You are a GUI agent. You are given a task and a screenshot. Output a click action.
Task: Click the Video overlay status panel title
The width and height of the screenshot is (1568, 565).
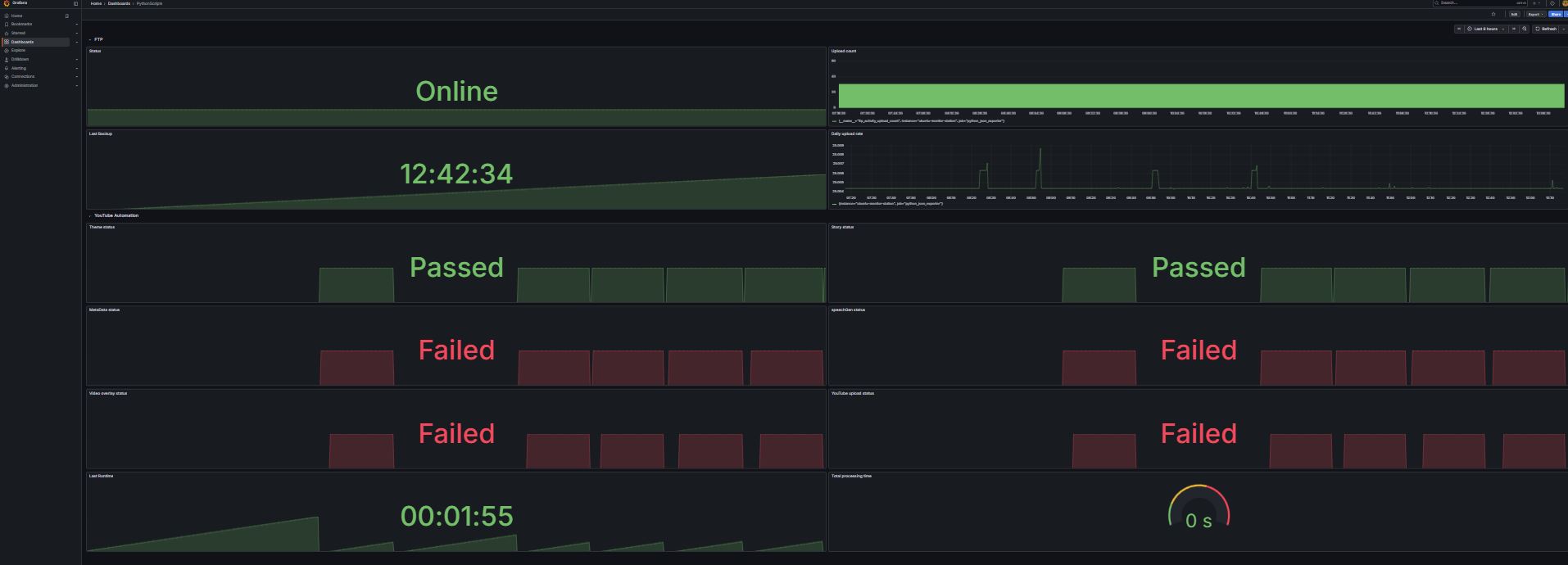pos(108,393)
